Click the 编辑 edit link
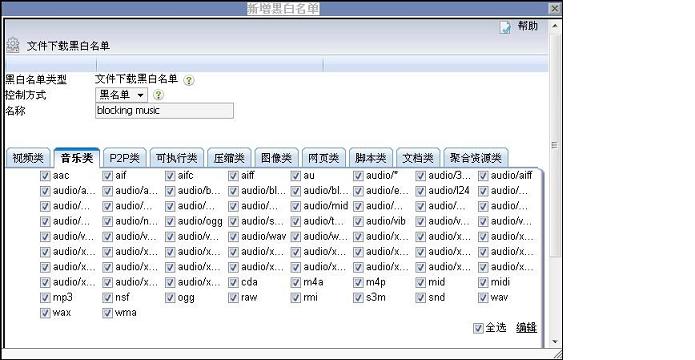 point(526,328)
